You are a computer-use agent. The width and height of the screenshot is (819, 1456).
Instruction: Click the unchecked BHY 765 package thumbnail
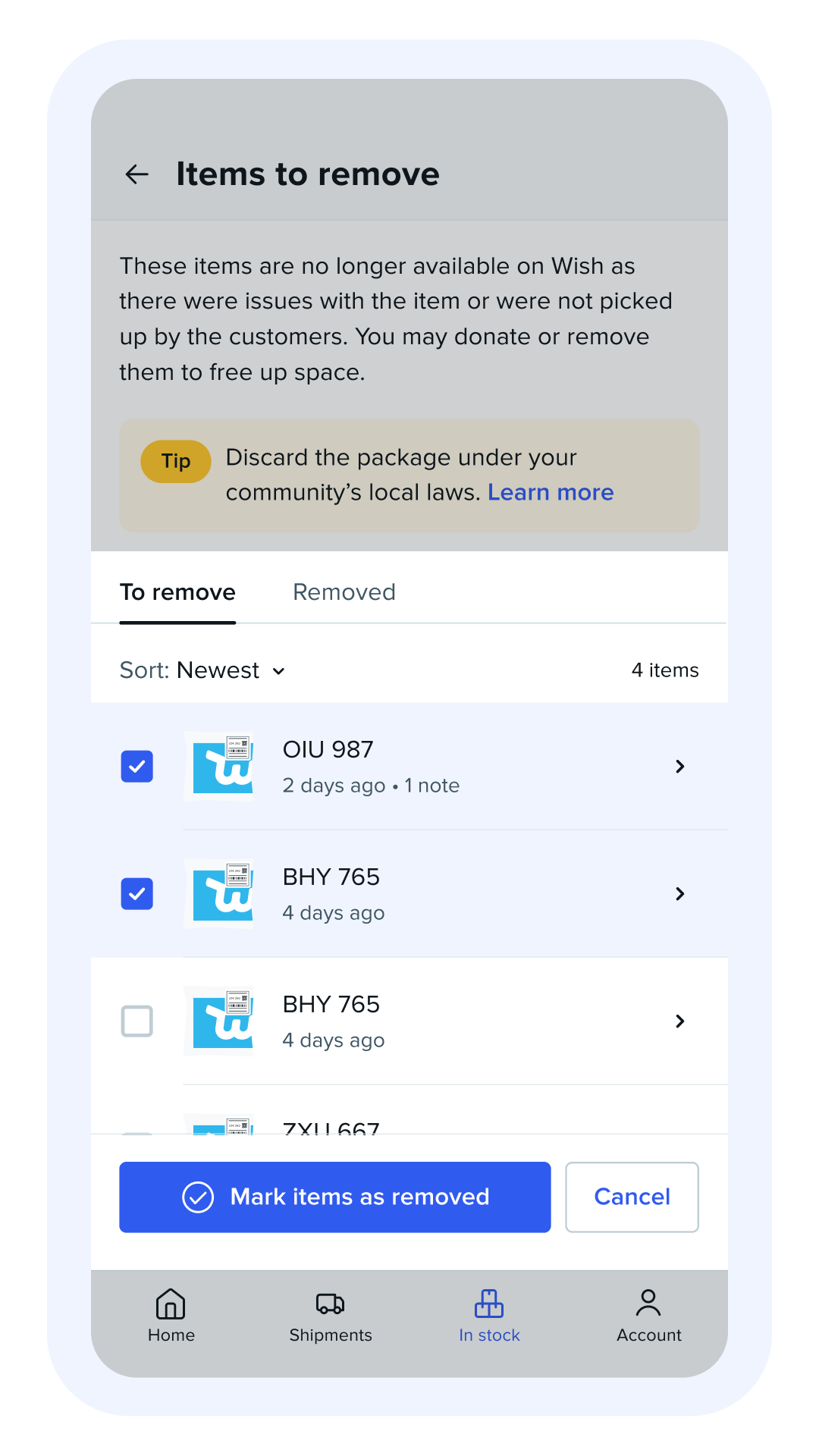coord(219,1021)
